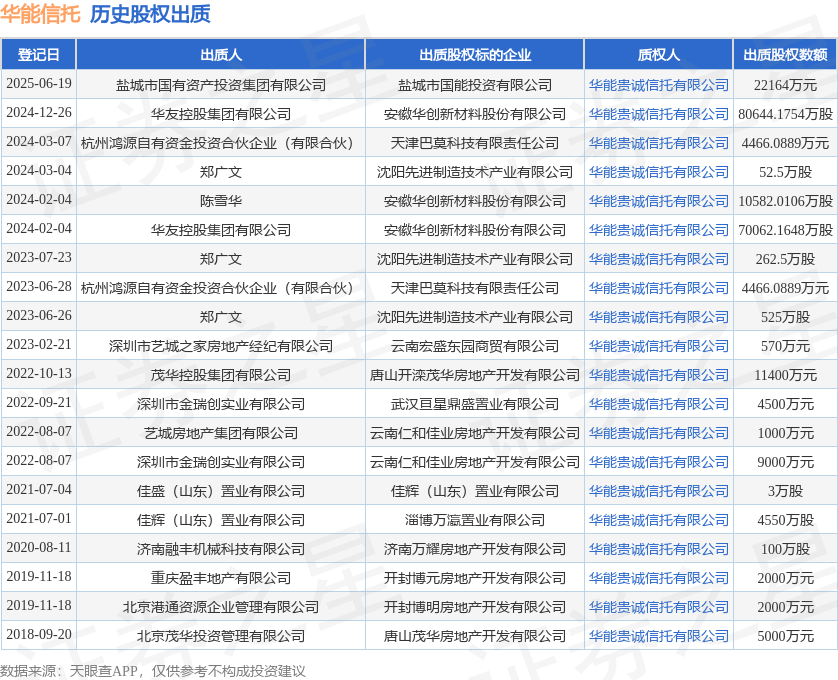Open 华能贵诚信托有限公司 link in 2020-08-11 row
This screenshot has width=838, height=680.
point(658,549)
